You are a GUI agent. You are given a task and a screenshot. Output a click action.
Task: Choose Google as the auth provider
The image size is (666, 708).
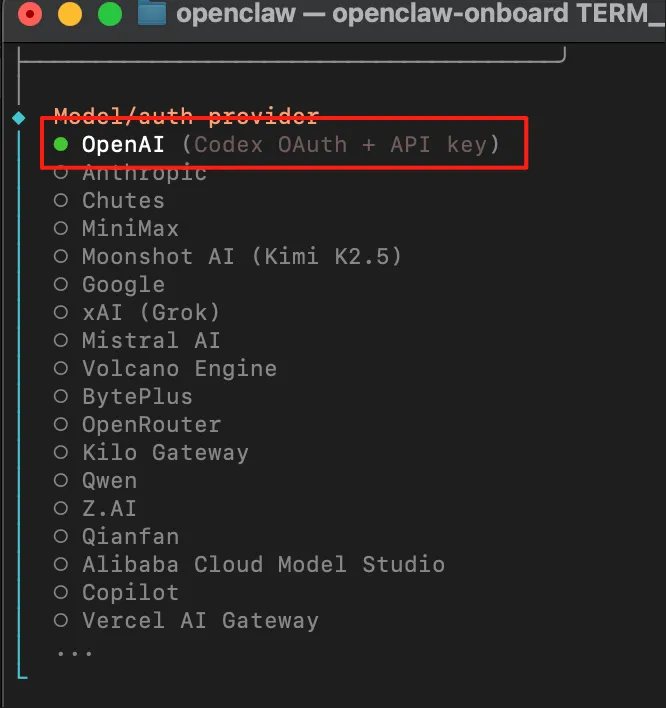click(x=61, y=285)
